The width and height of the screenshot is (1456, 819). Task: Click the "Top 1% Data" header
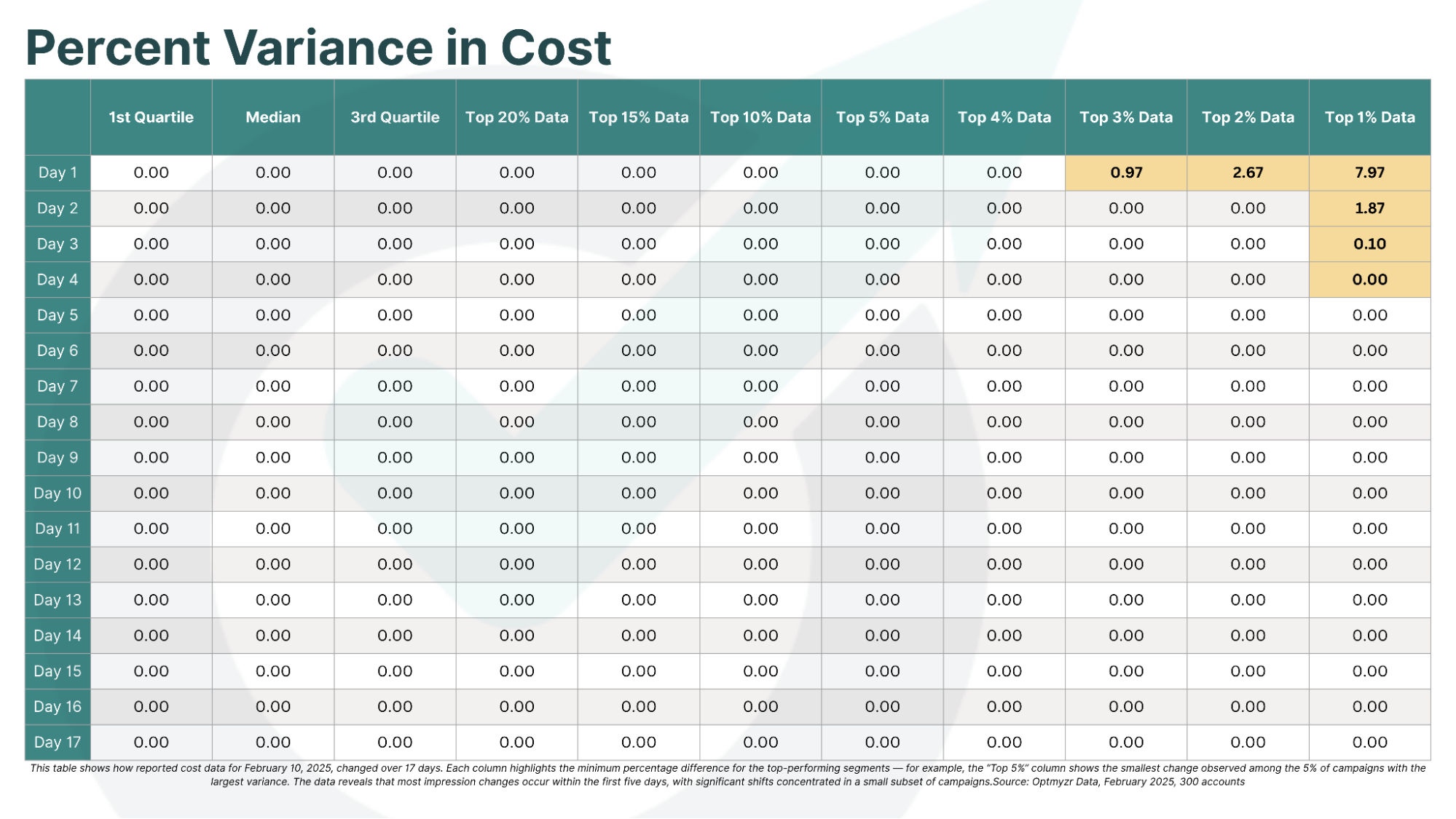pyautogui.click(x=1370, y=117)
